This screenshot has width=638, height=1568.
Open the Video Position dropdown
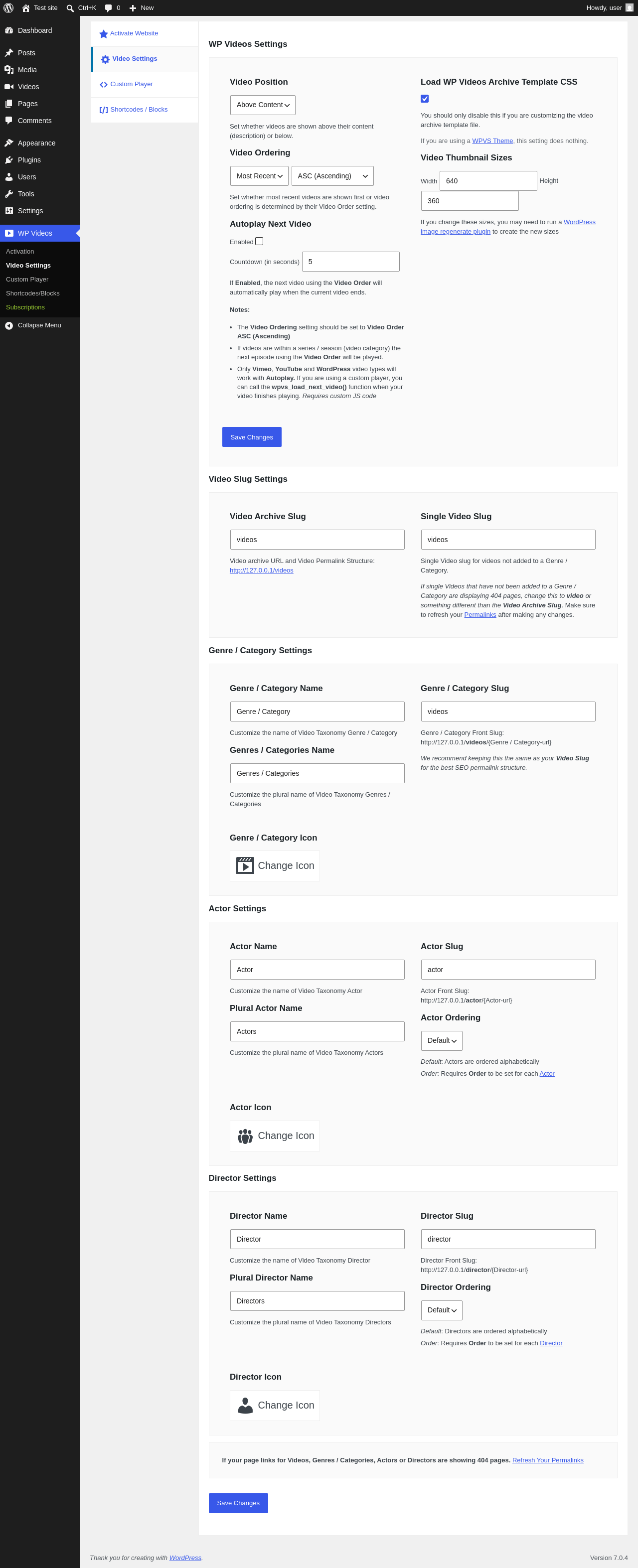click(x=262, y=105)
